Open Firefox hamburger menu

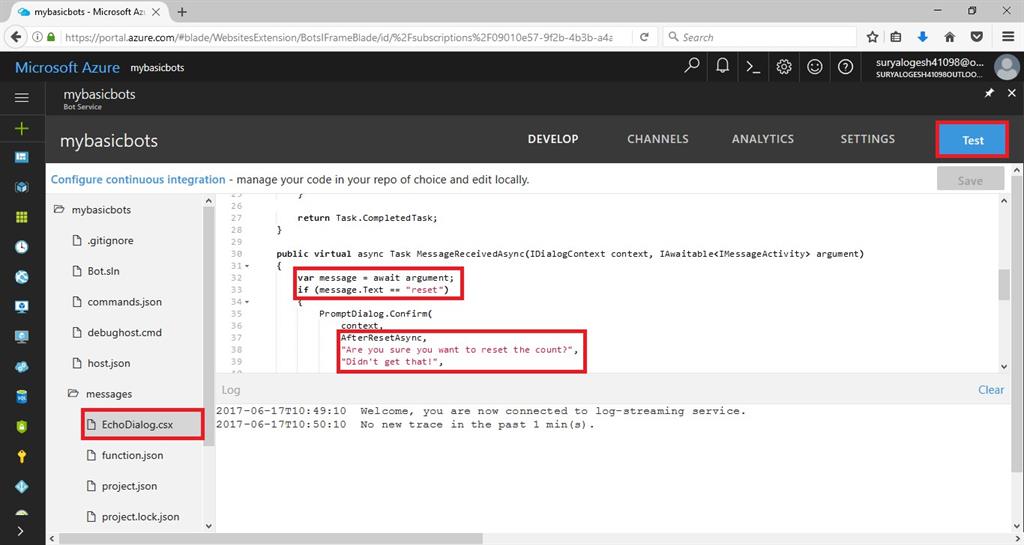pyautogui.click(x=1008, y=37)
